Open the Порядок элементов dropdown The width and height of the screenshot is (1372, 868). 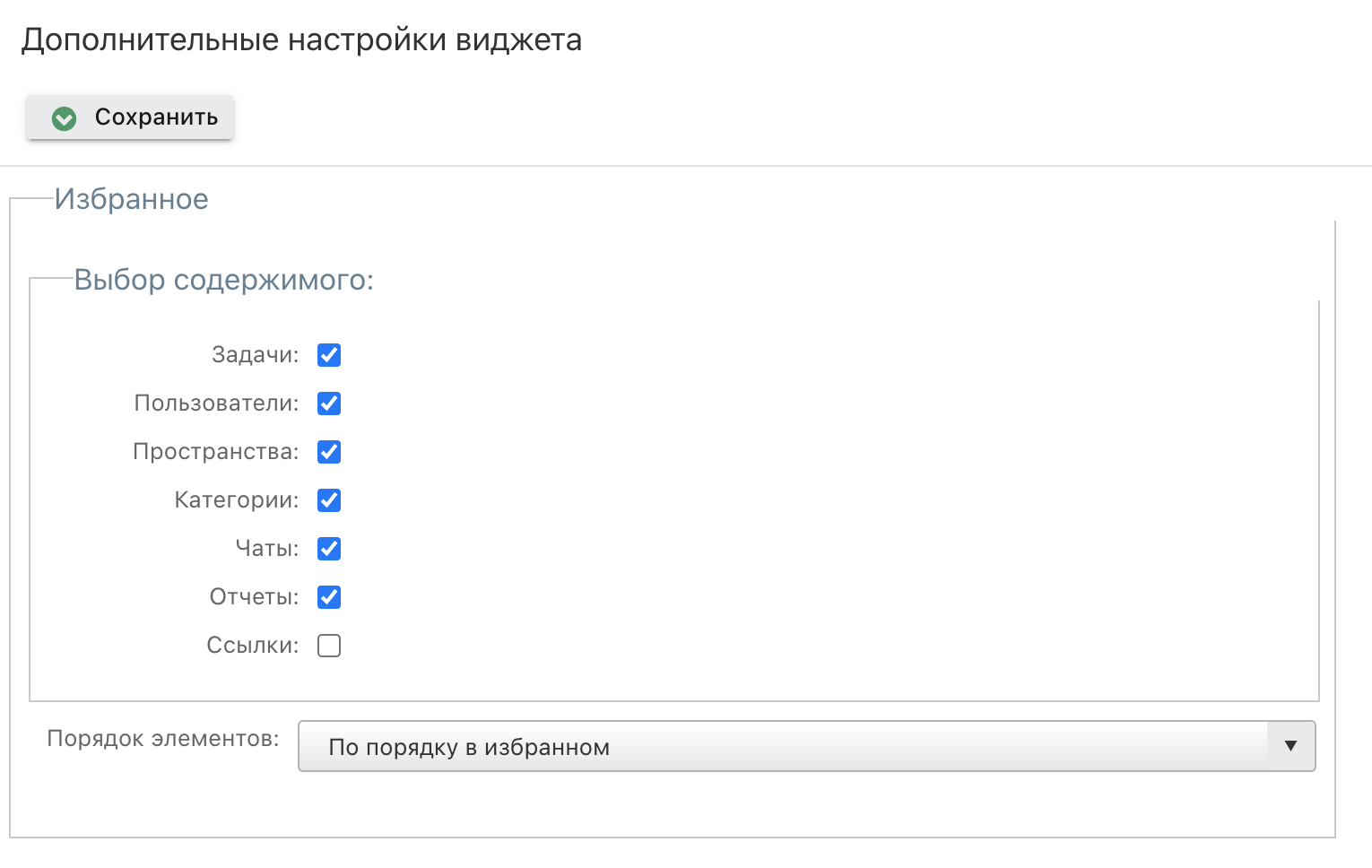(x=806, y=746)
